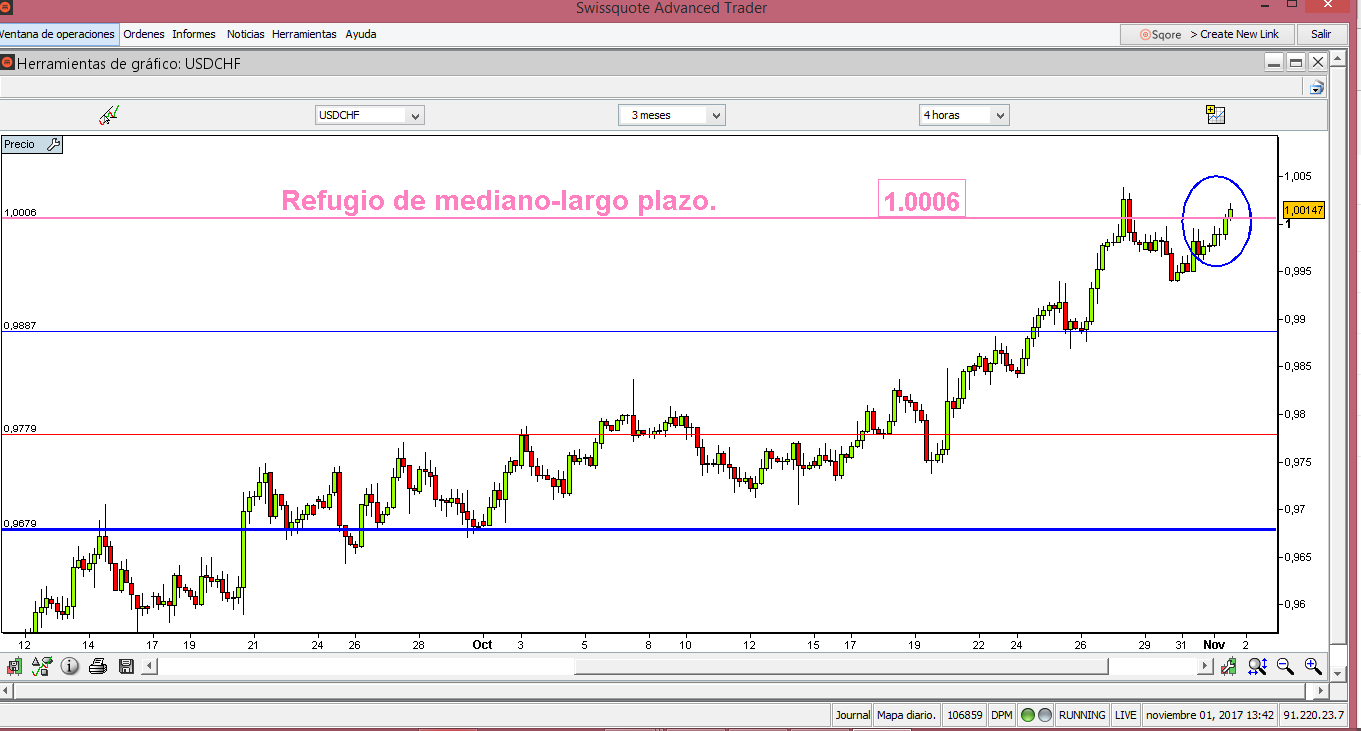Click the 106859 account number in status bar
The height and width of the screenshot is (731, 1361).
(964, 715)
